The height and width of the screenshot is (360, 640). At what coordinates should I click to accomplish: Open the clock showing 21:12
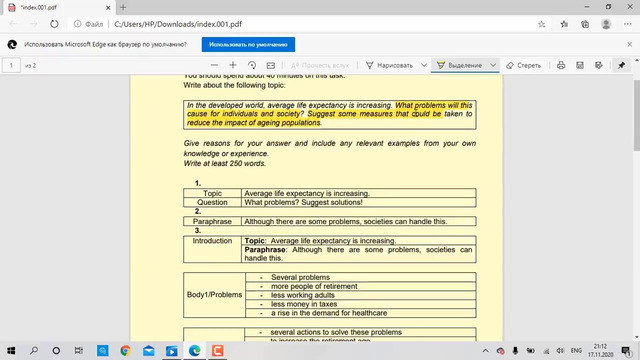[600, 351]
